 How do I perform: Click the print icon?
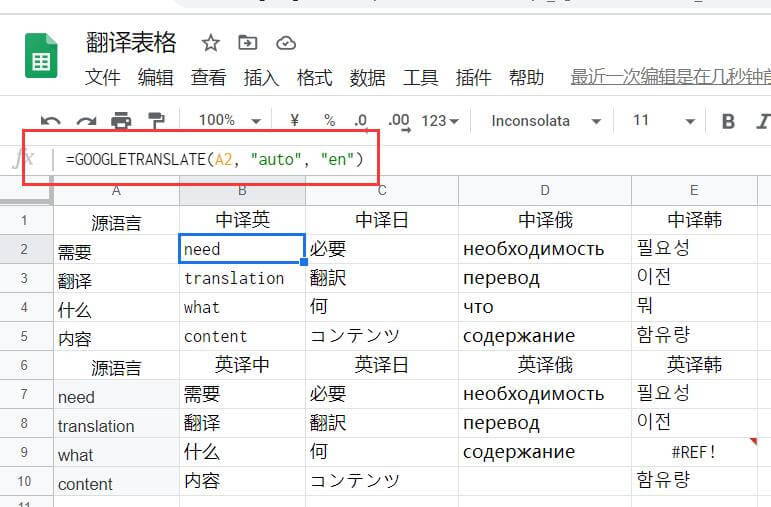(x=121, y=121)
